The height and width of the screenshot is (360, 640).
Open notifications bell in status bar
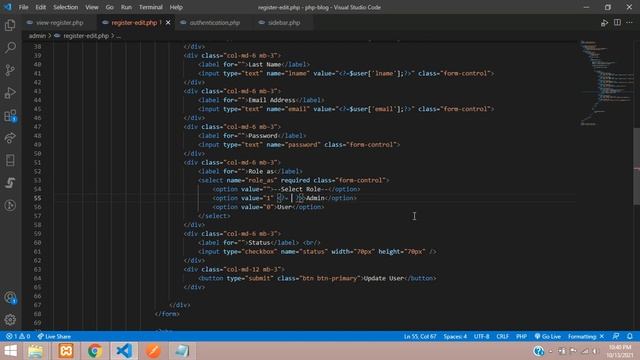coord(630,336)
